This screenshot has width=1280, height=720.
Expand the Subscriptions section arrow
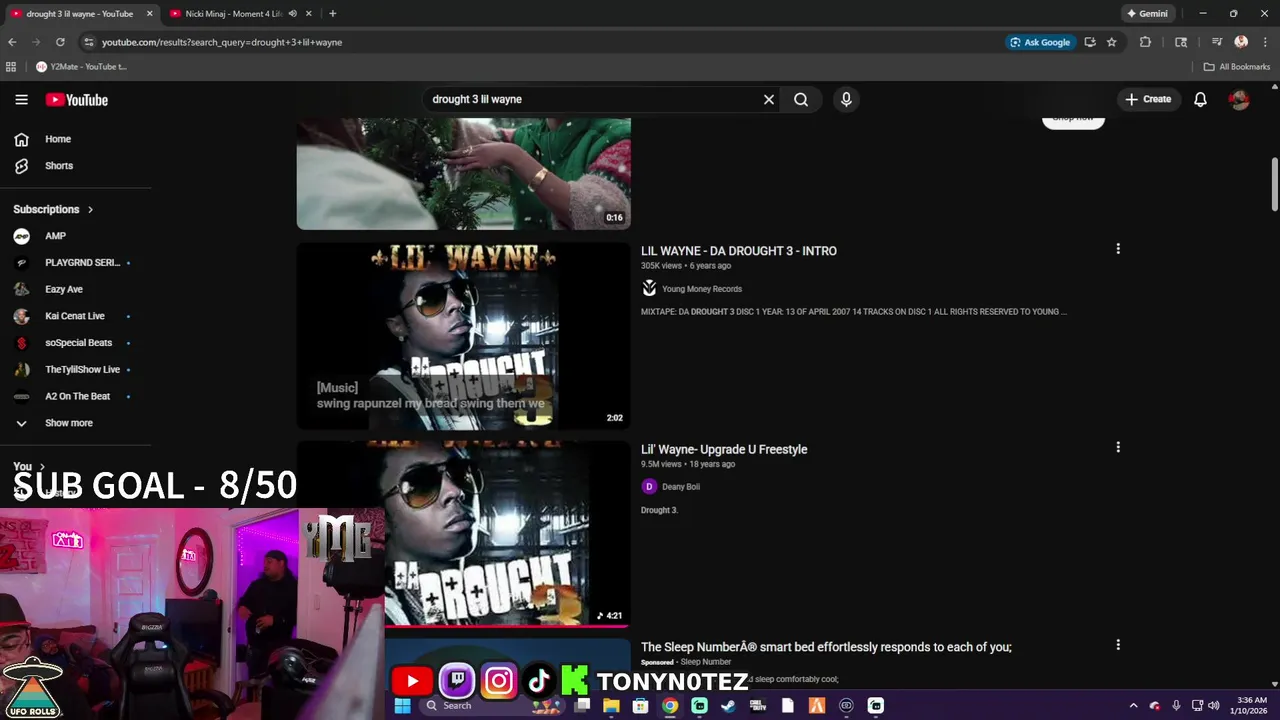pyautogui.click(x=90, y=209)
